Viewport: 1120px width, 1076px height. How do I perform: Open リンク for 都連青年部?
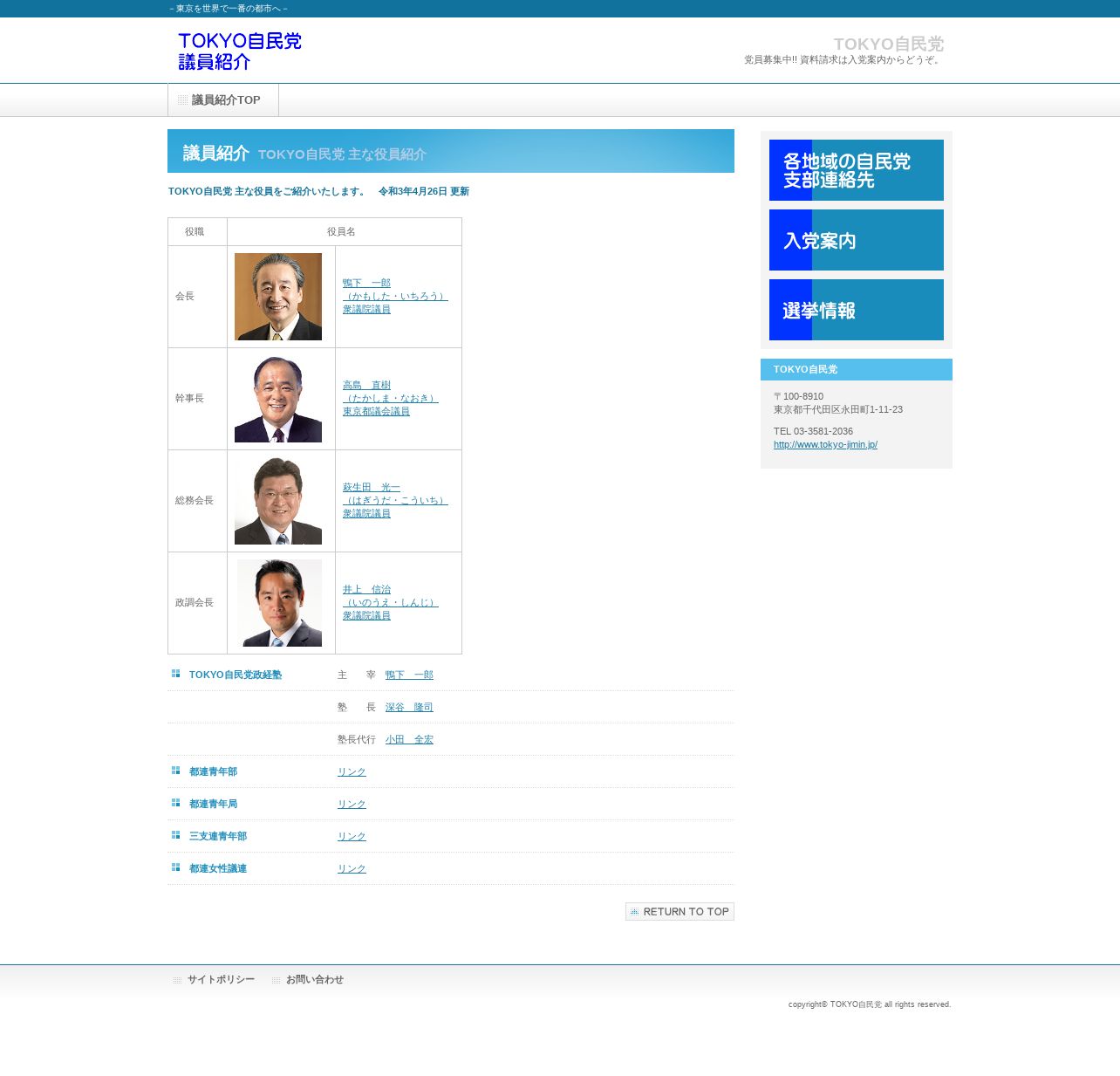pyautogui.click(x=352, y=771)
